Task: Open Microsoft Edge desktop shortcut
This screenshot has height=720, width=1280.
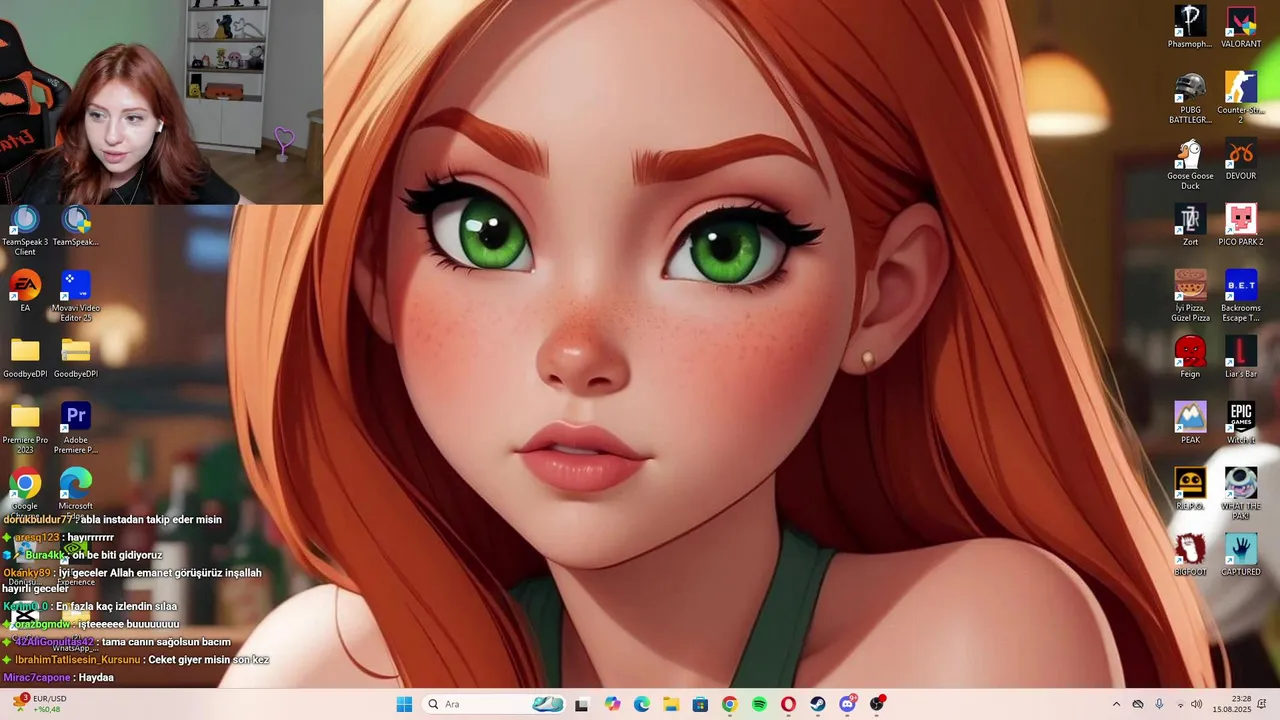Action: click(76, 489)
